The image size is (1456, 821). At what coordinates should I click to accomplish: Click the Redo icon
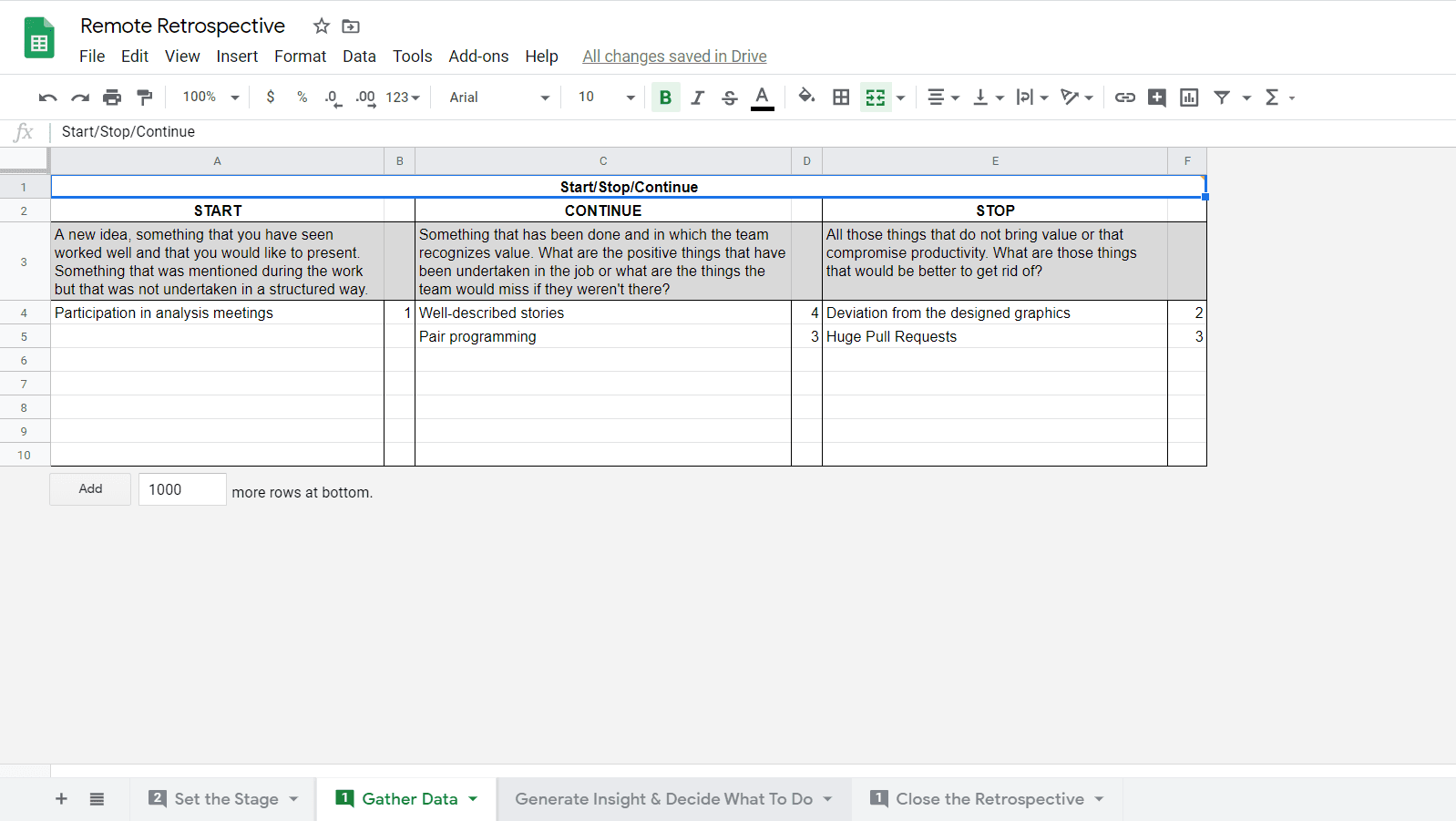tap(80, 97)
